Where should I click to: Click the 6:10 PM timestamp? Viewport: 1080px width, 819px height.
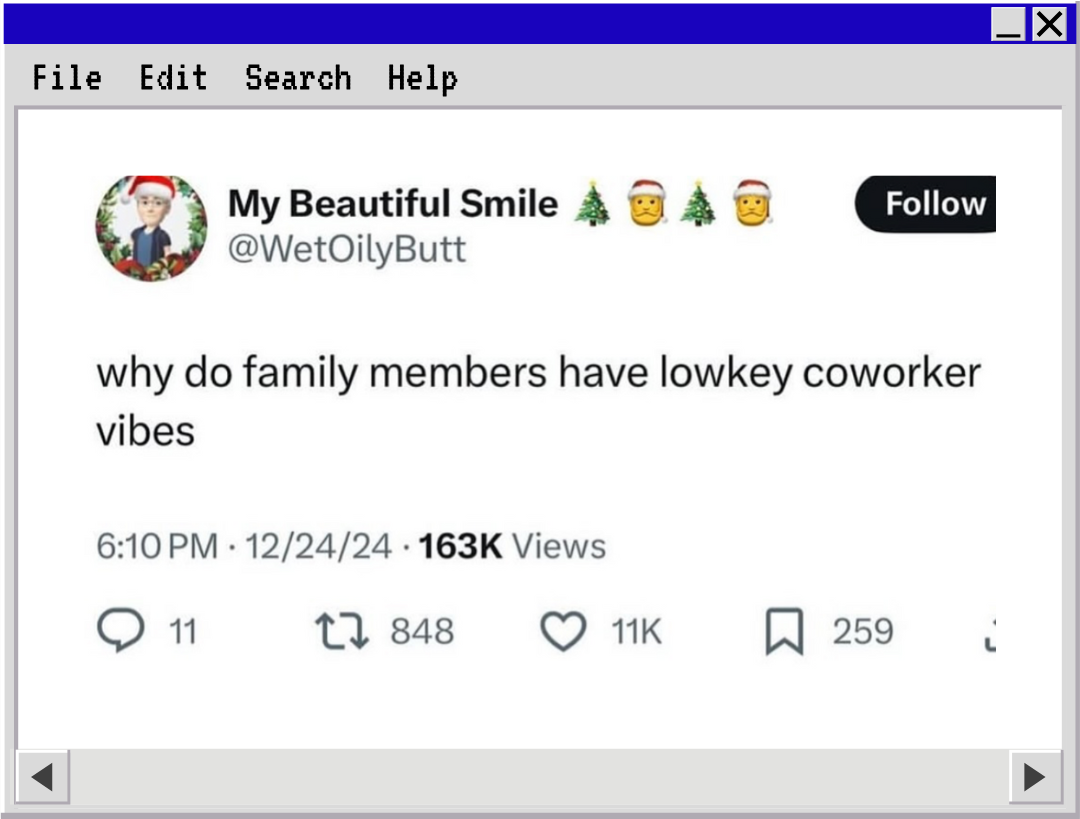[157, 546]
